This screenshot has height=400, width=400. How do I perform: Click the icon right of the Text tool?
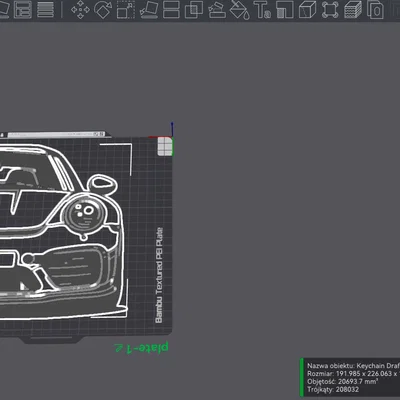pyautogui.click(x=285, y=9)
